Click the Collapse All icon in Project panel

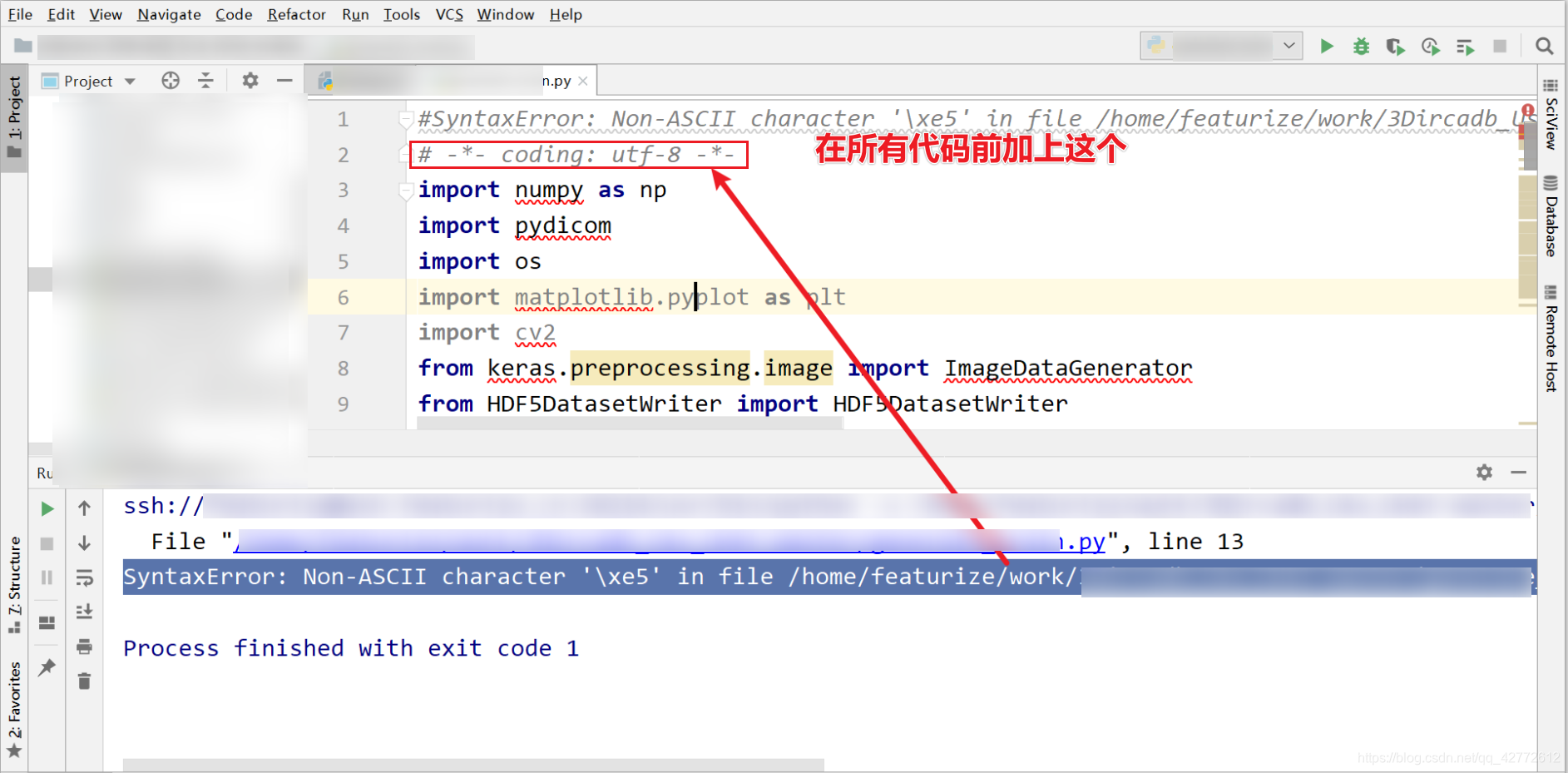[x=205, y=80]
